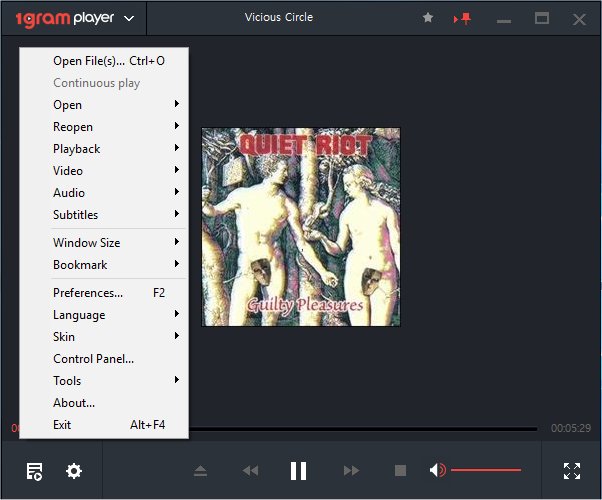Mute the volume speaker icon
The height and width of the screenshot is (500, 602).
(x=437, y=470)
